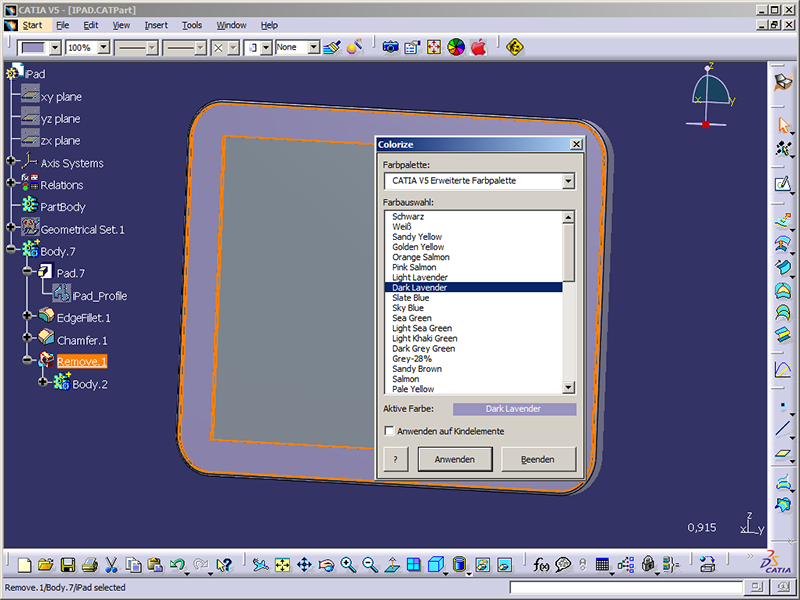
Task: Click the color list scroll up arrow
Action: (x=568, y=217)
